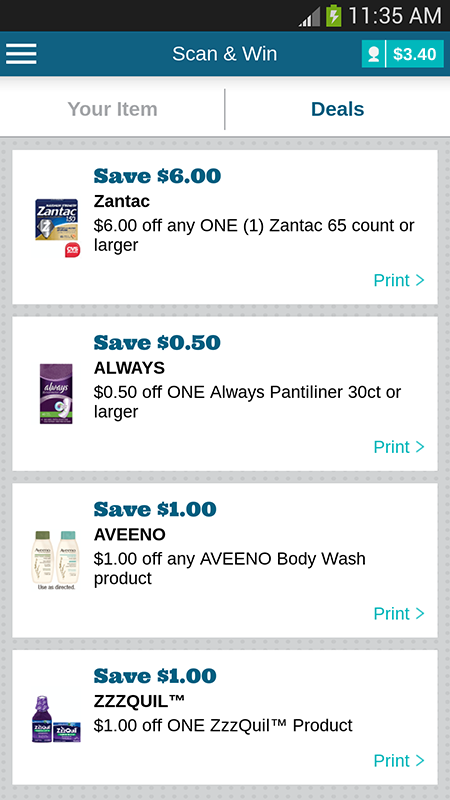The image size is (450, 800).
Task: Open the AVEENO Body Wash deal description
Action: pos(230,568)
